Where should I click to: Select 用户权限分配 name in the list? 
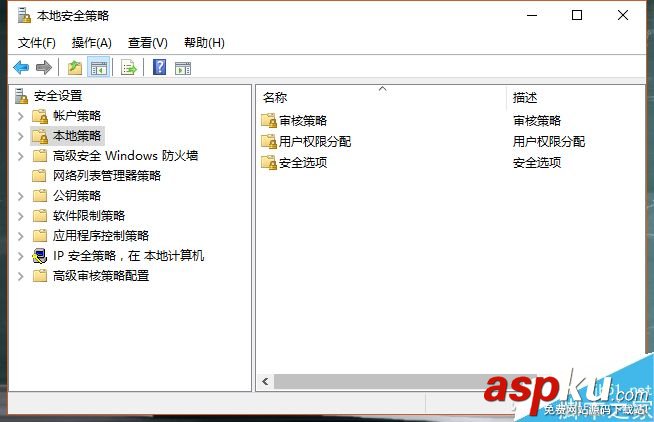click(315, 142)
